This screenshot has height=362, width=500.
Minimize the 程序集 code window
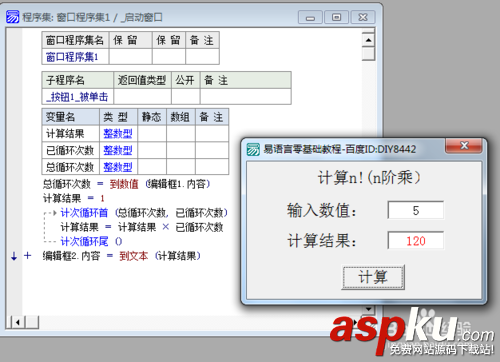(x=310, y=17)
